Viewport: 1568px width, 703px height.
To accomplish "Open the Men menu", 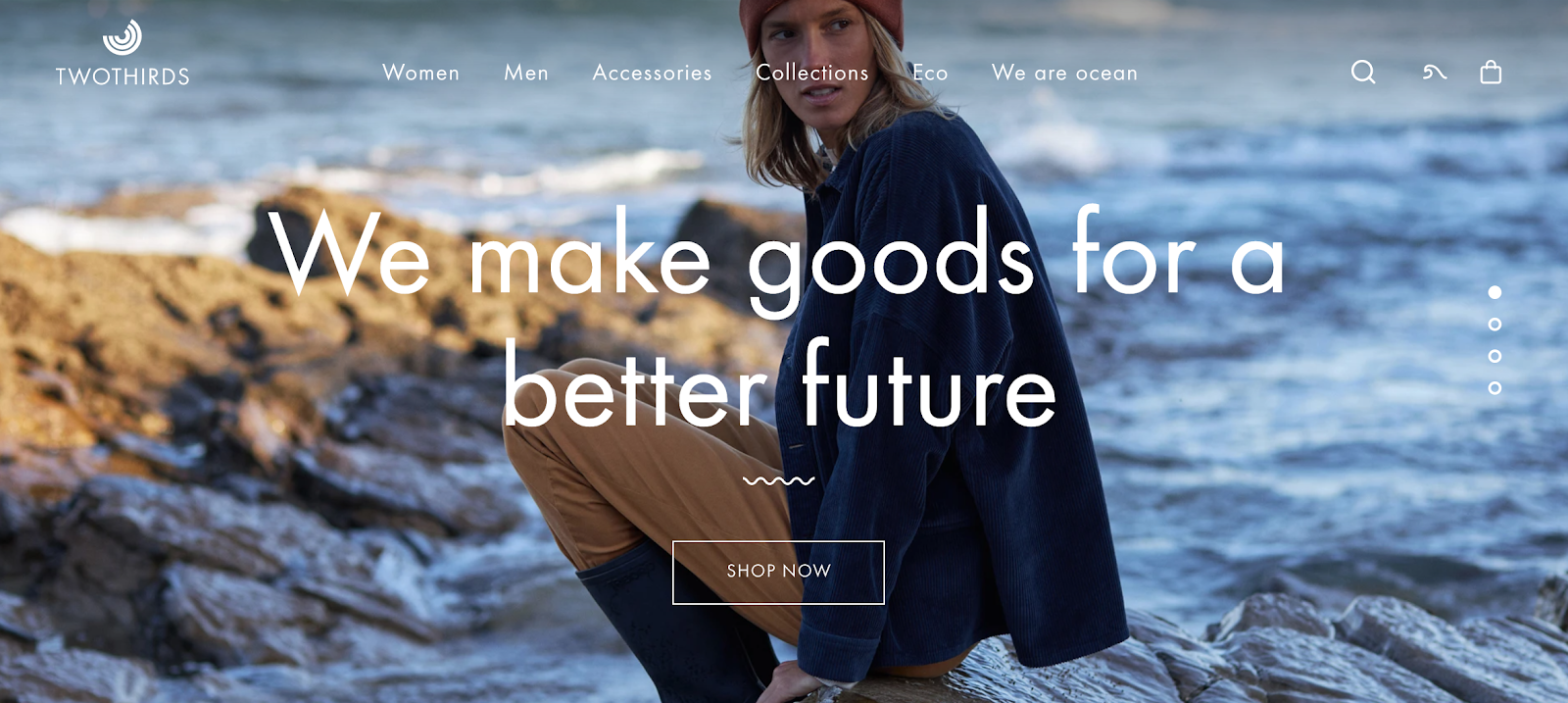I will click(x=526, y=73).
